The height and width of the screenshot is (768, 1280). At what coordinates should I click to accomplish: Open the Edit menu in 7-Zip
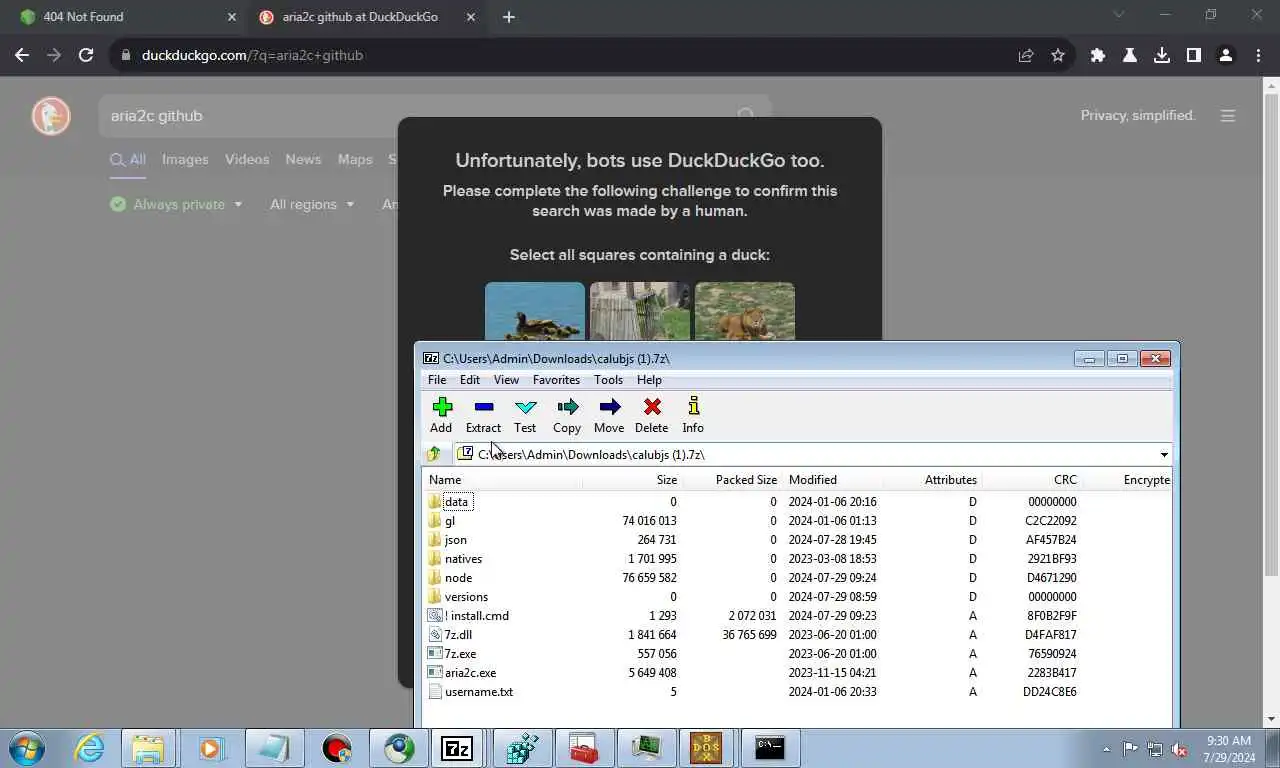point(470,380)
